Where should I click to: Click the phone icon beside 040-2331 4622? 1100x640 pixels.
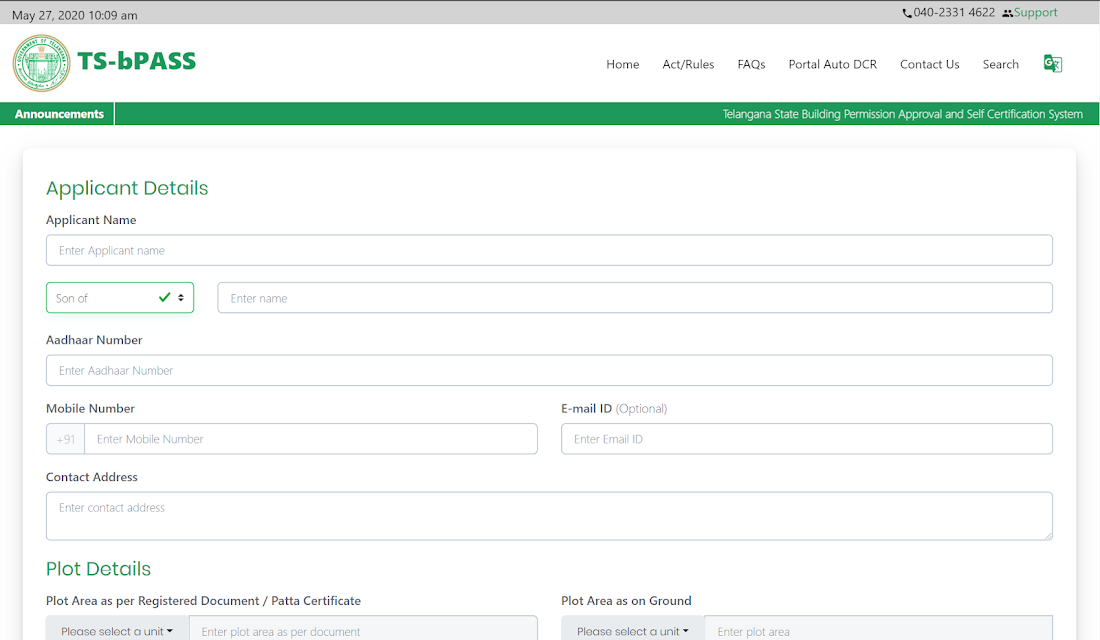[907, 13]
